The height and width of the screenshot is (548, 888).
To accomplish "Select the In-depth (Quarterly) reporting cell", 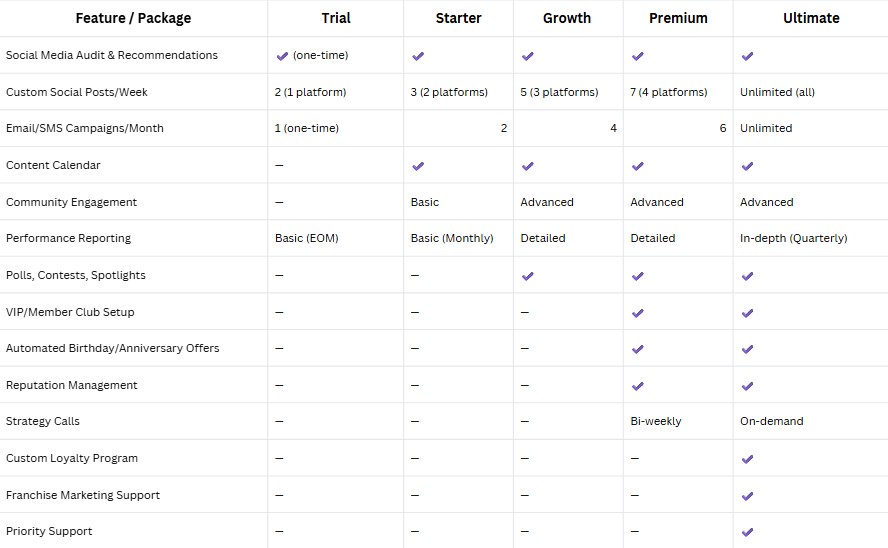I will tap(793, 239).
